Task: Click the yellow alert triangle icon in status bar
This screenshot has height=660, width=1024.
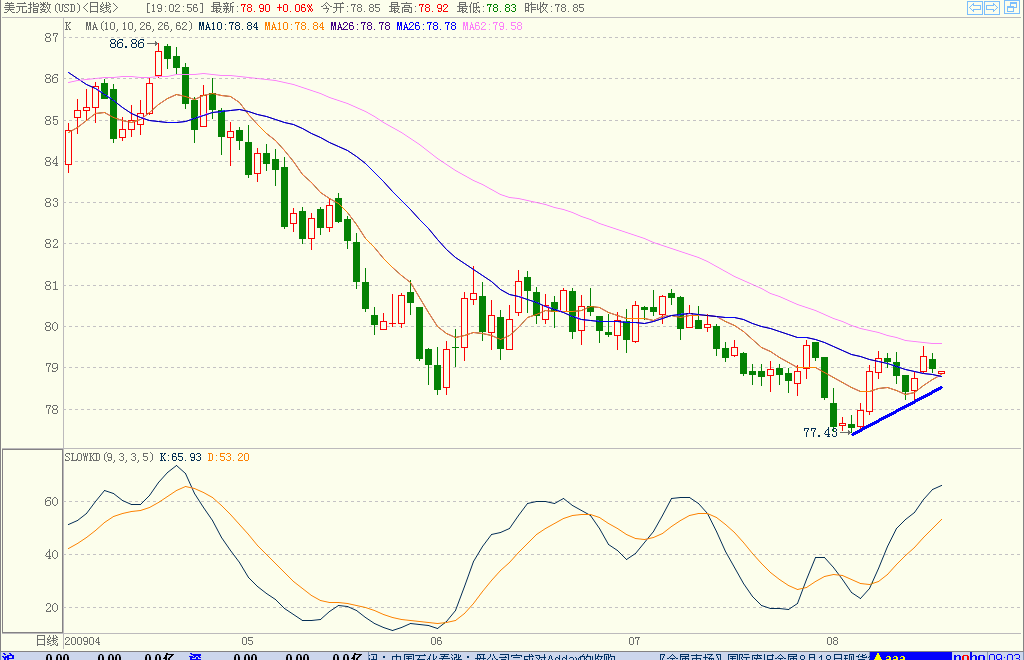Action: point(878,656)
